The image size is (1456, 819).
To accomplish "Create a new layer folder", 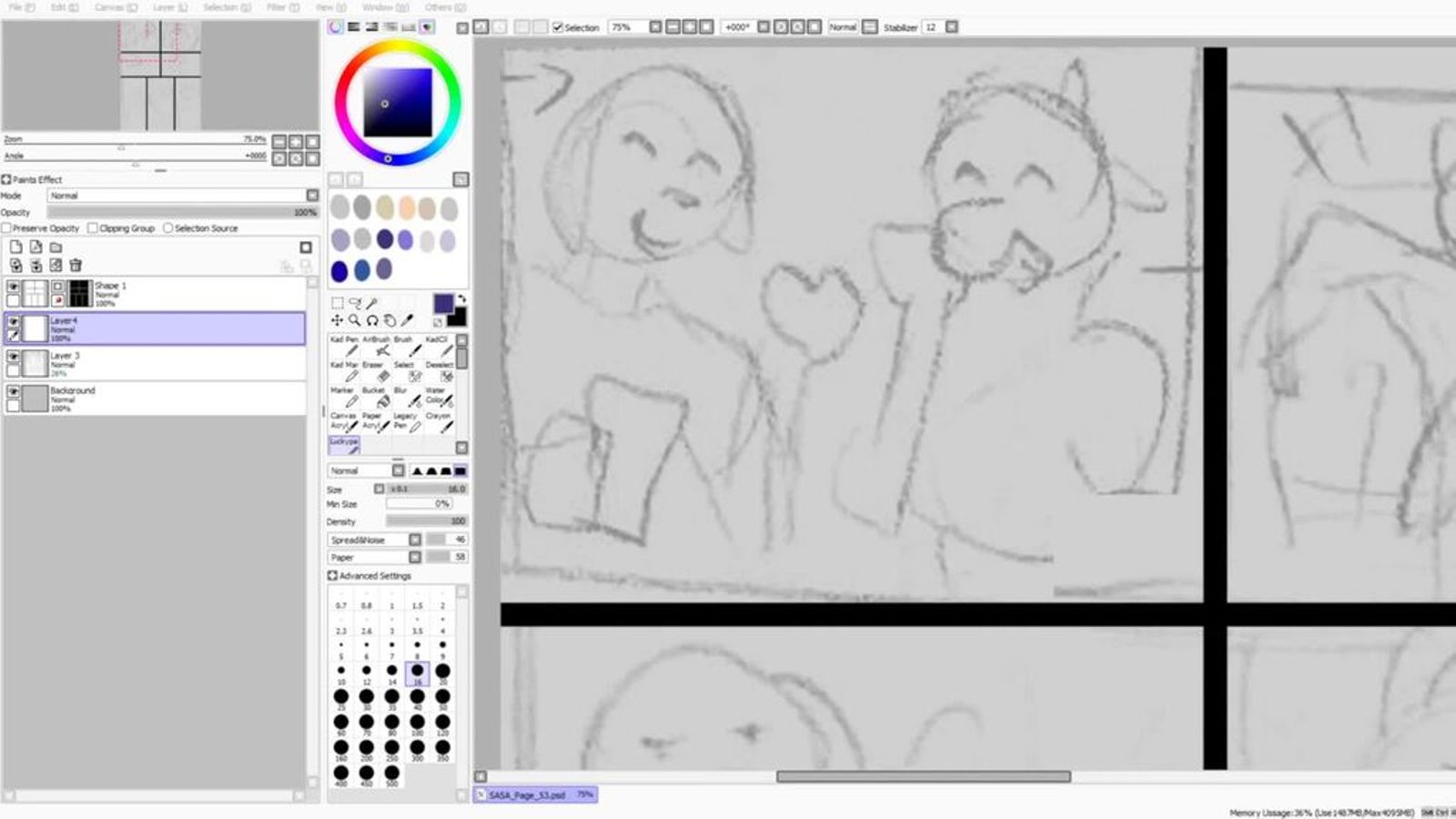I will (56, 248).
